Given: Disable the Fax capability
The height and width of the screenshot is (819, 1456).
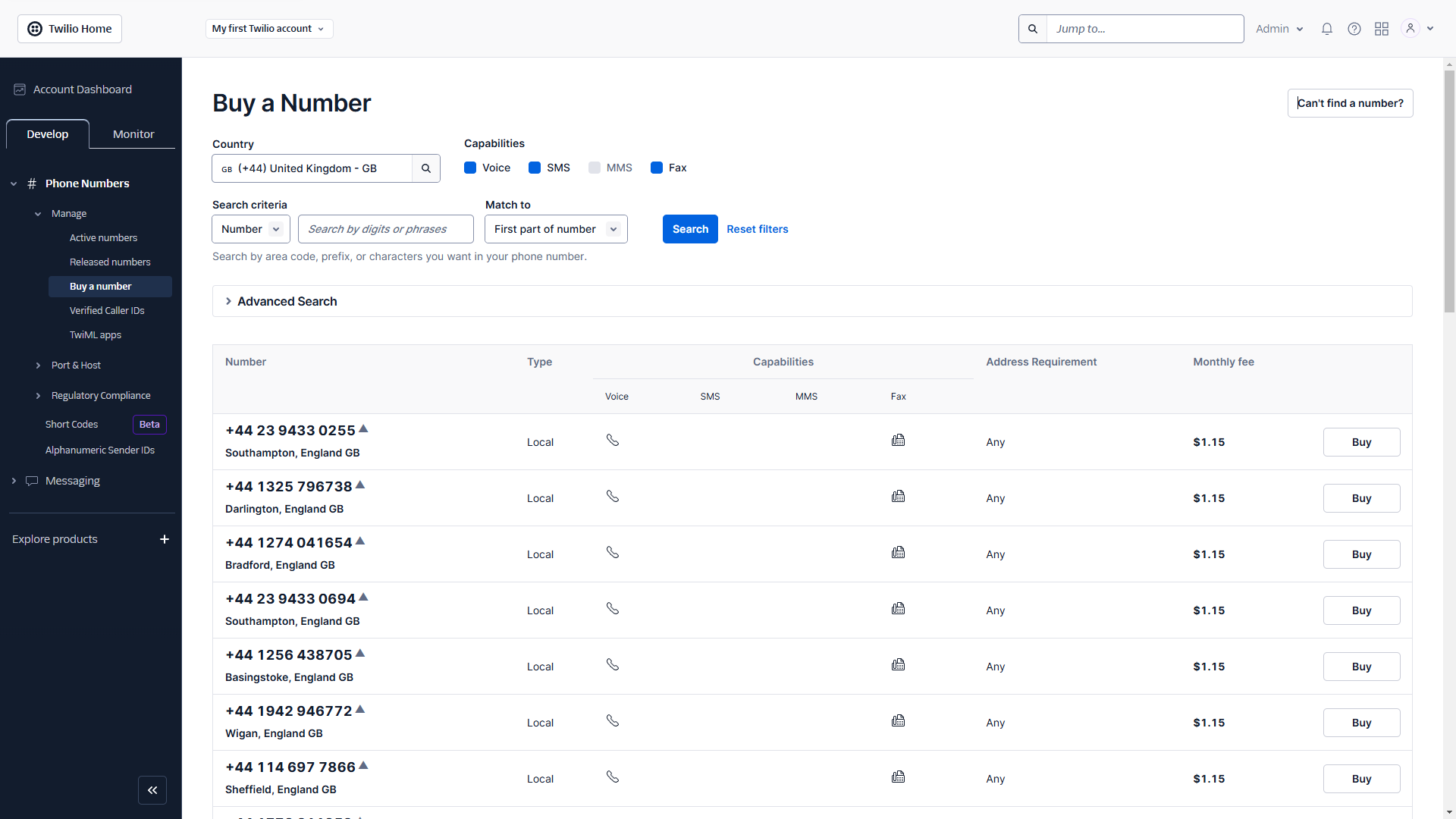Looking at the screenshot, I should pyautogui.click(x=657, y=168).
